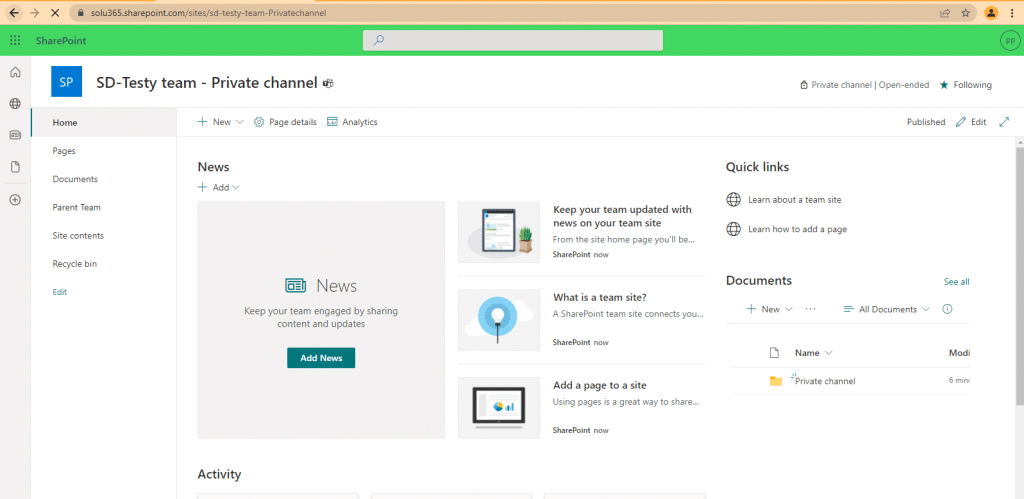1024x499 pixels.
Task: Open My sites globe icon in left rail
Action: pos(15,104)
